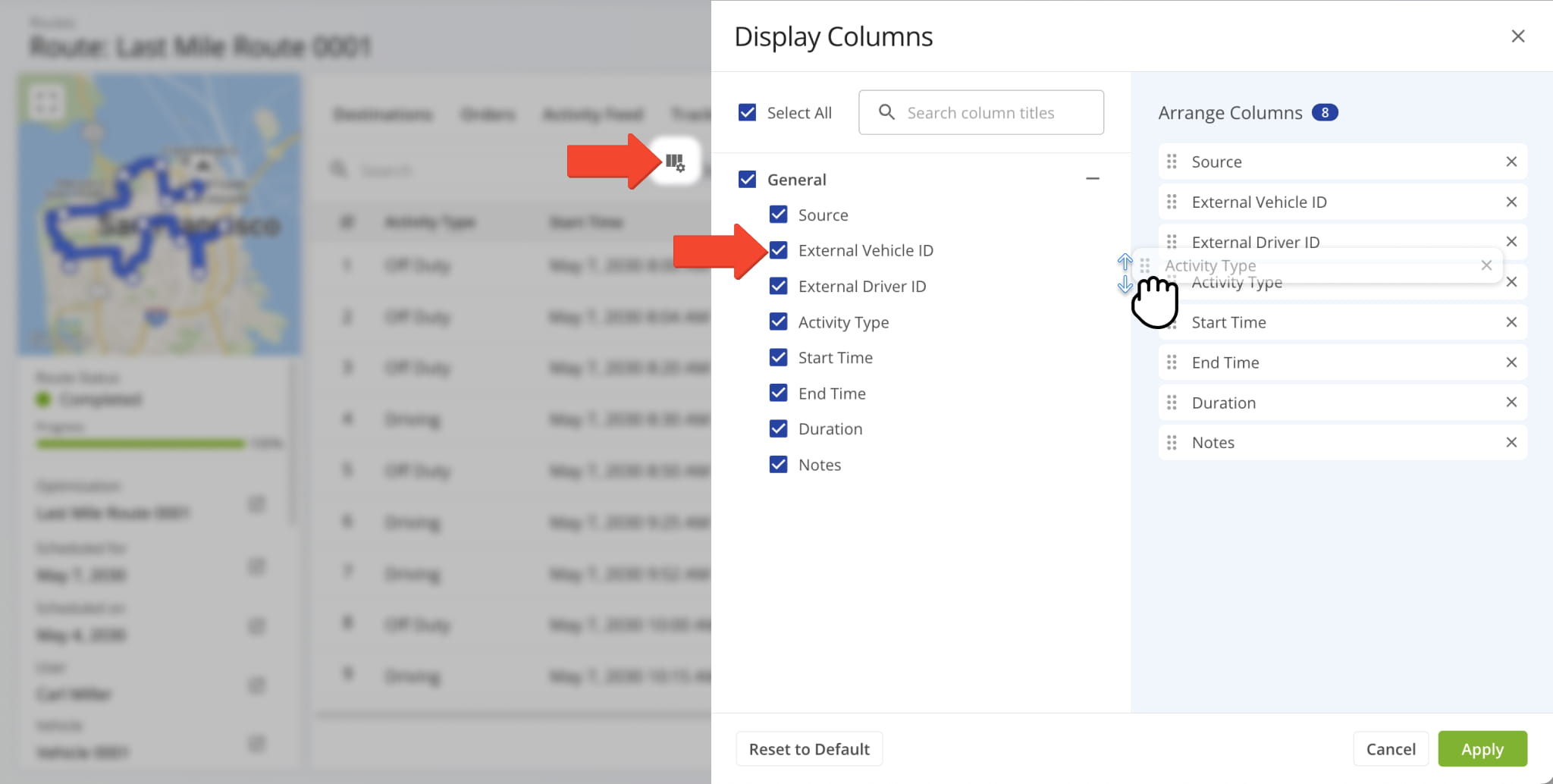Remove Notes column from arrange list
1553x784 pixels.
click(x=1511, y=442)
